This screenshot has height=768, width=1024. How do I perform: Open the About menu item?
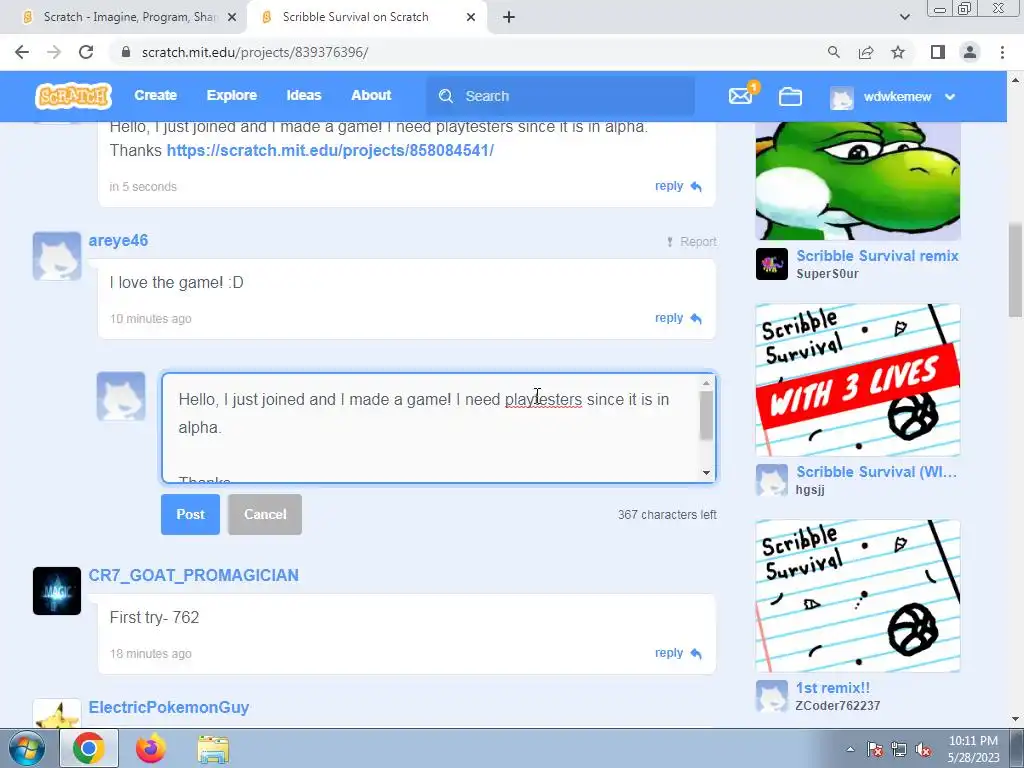[x=371, y=95]
